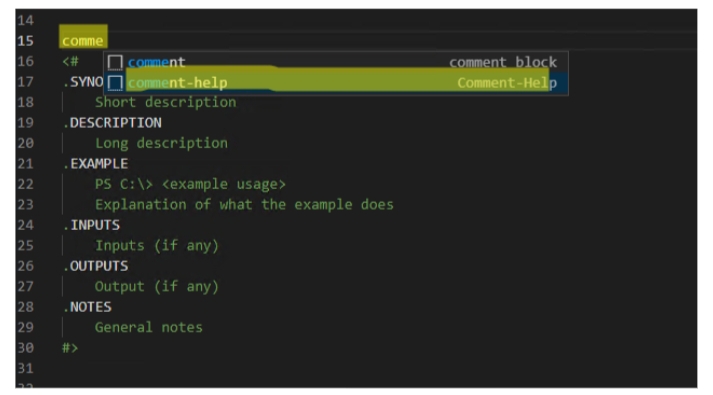Click the .OUTPUTS keyword line

click(95, 266)
